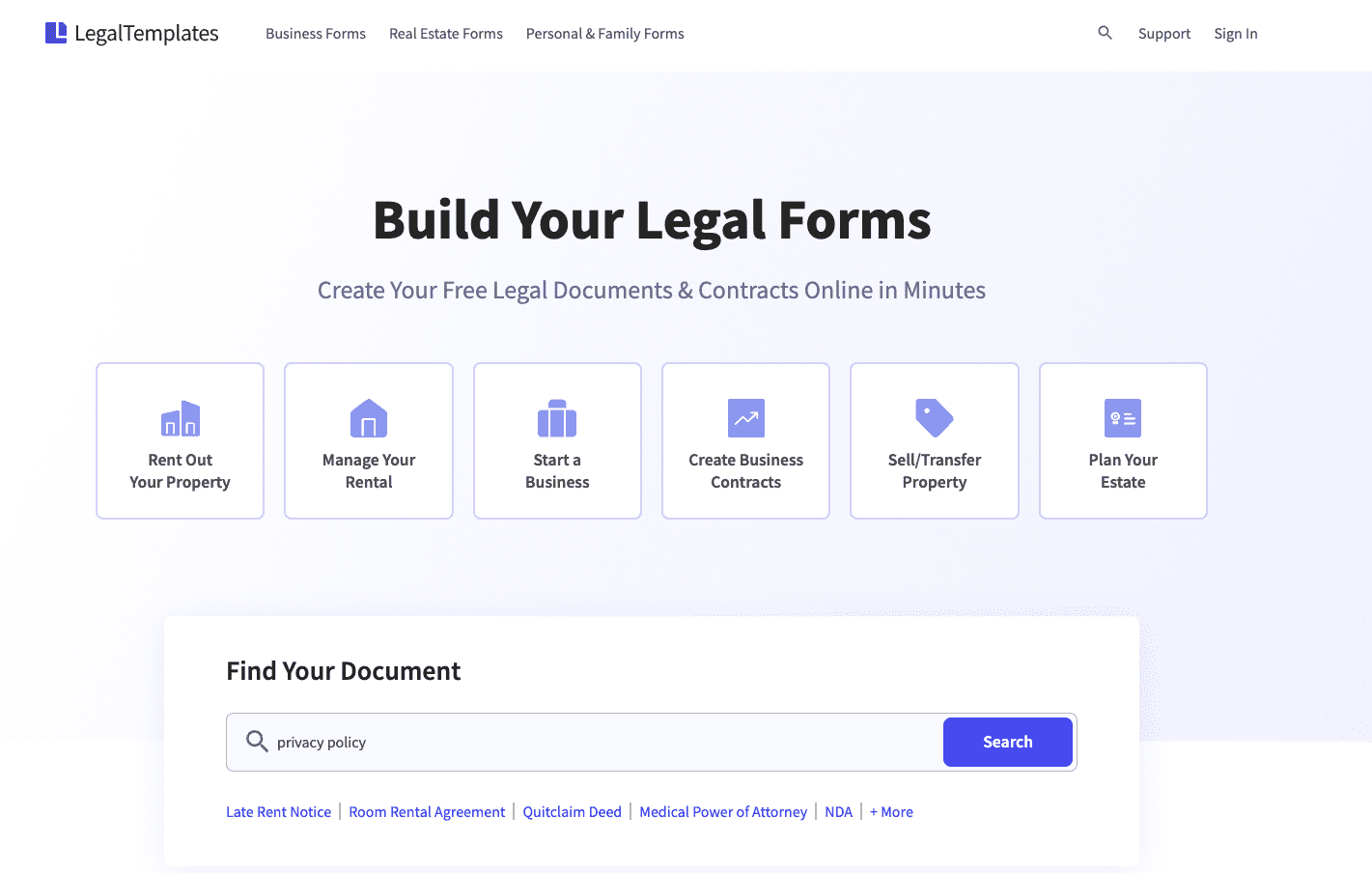Click the LegalTemplates brand name
Viewport: 1372px width, 873px height.
click(x=147, y=33)
